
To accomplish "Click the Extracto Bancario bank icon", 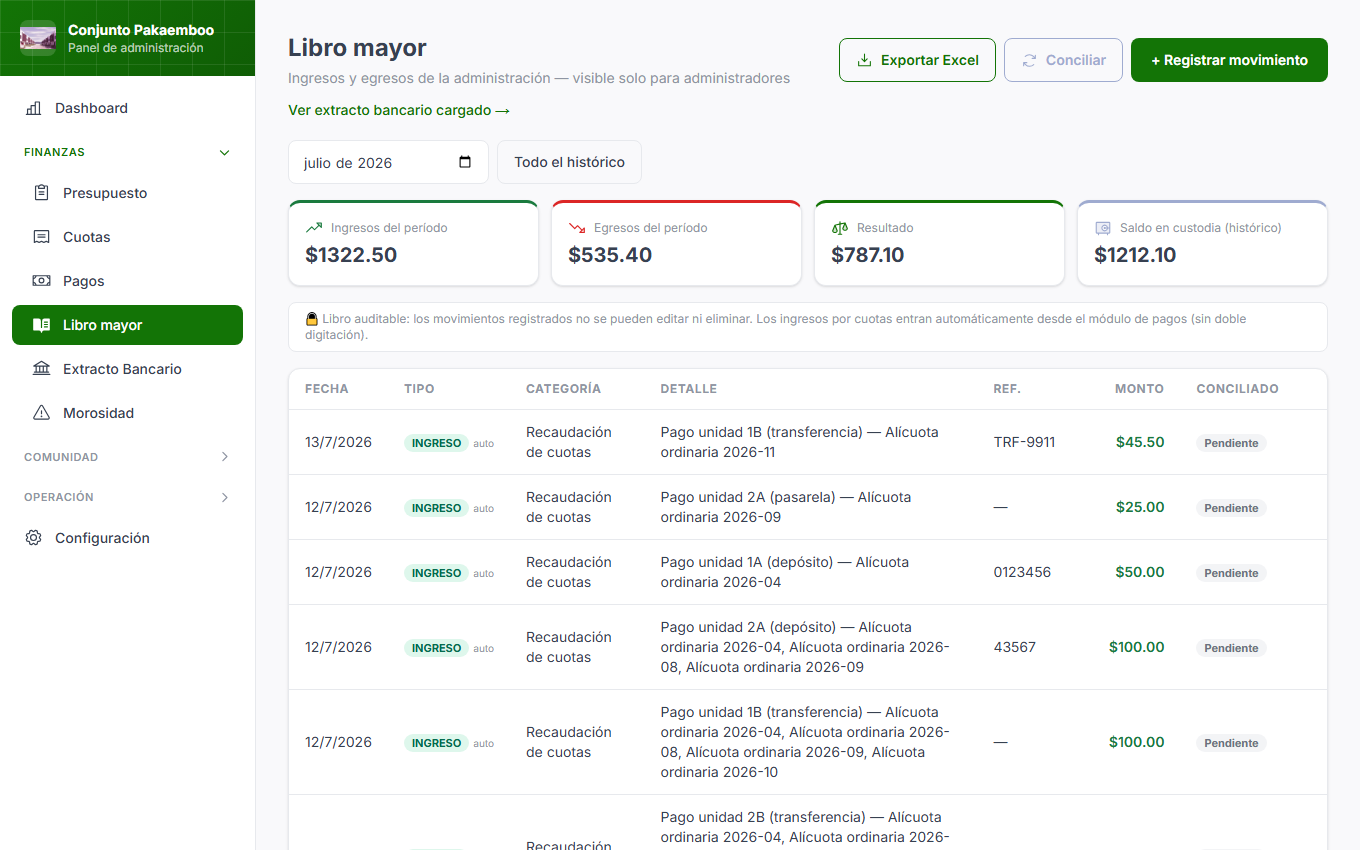I will pos(41,369).
